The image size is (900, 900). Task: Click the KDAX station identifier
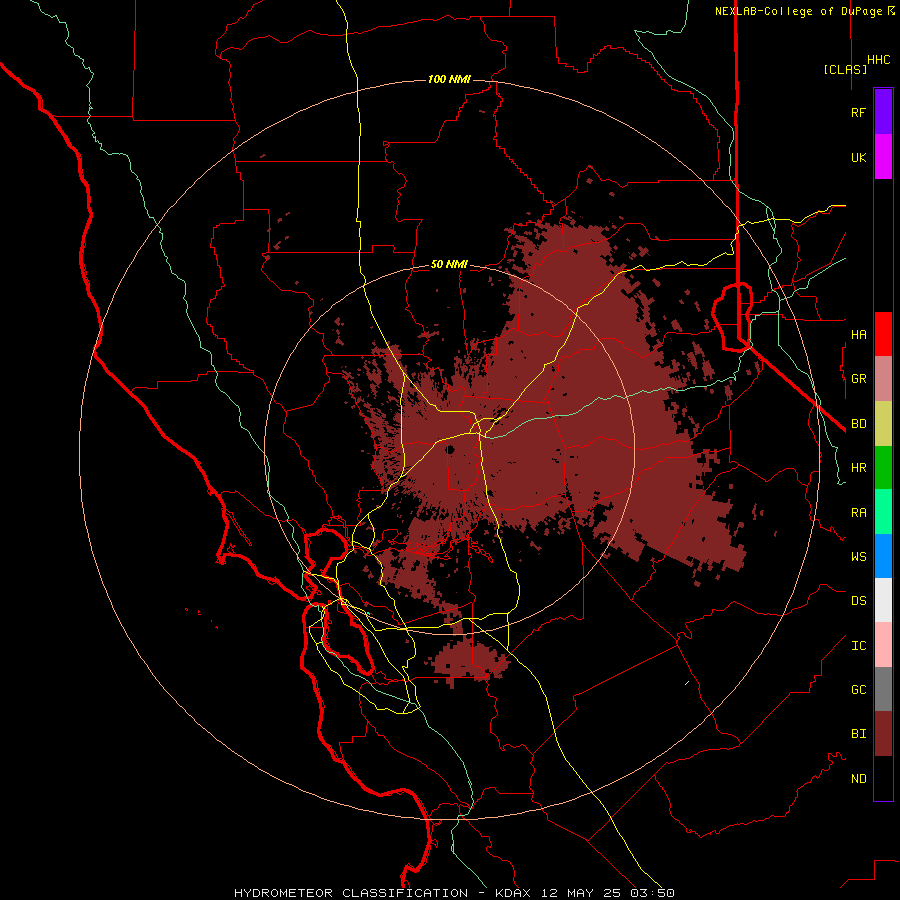pyautogui.click(x=513, y=893)
